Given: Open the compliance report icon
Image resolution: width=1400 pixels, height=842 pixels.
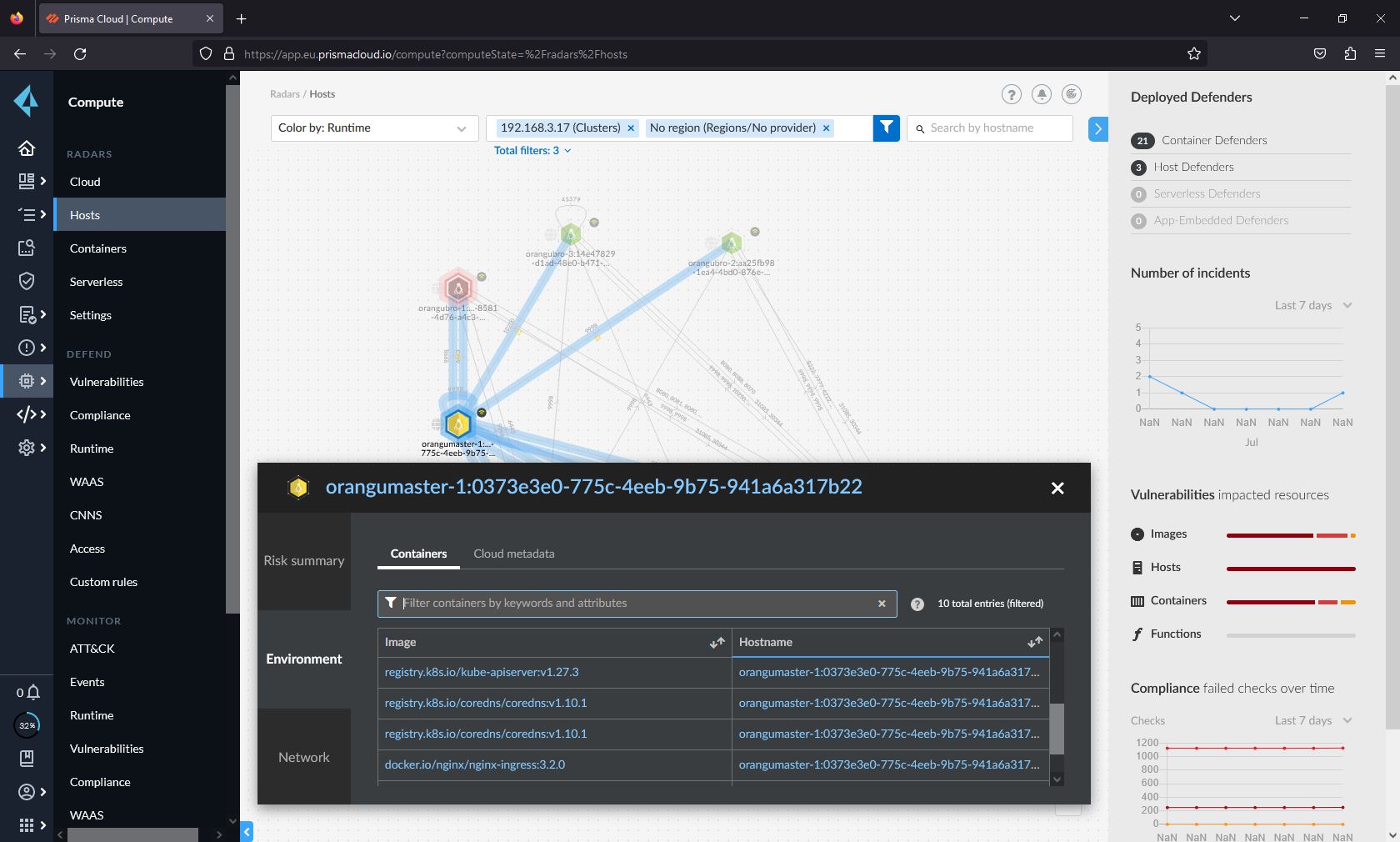Looking at the screenshot, I should click(27, 314).
